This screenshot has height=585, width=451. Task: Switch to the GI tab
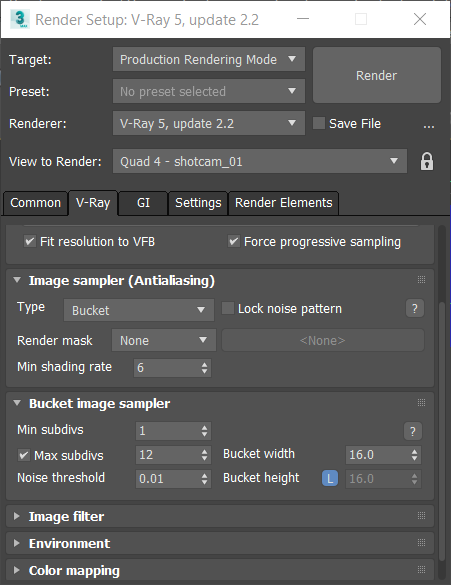pos(143,203)
